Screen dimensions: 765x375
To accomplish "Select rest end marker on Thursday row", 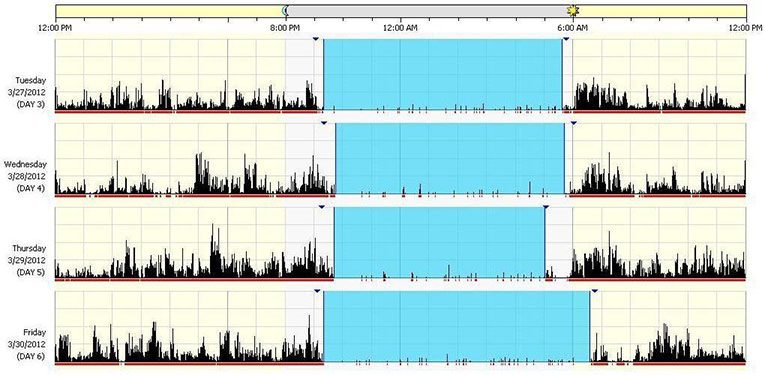I will (x=545, y=207).
